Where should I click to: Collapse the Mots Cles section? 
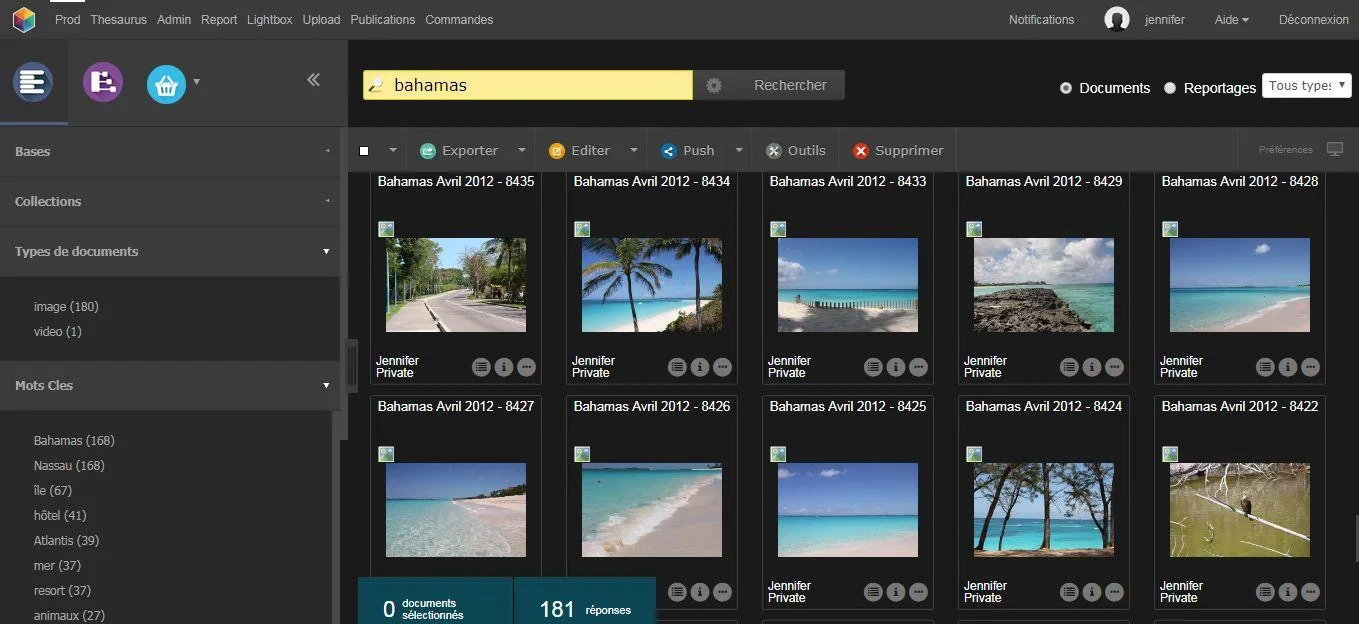pos(170,385)
